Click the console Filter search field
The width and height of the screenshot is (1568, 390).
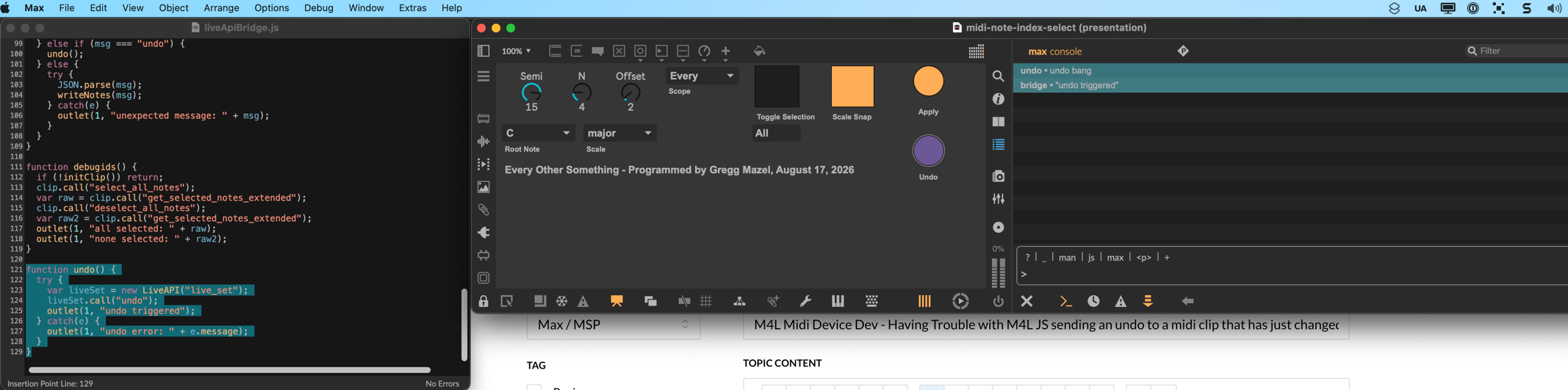(1515, 51)
